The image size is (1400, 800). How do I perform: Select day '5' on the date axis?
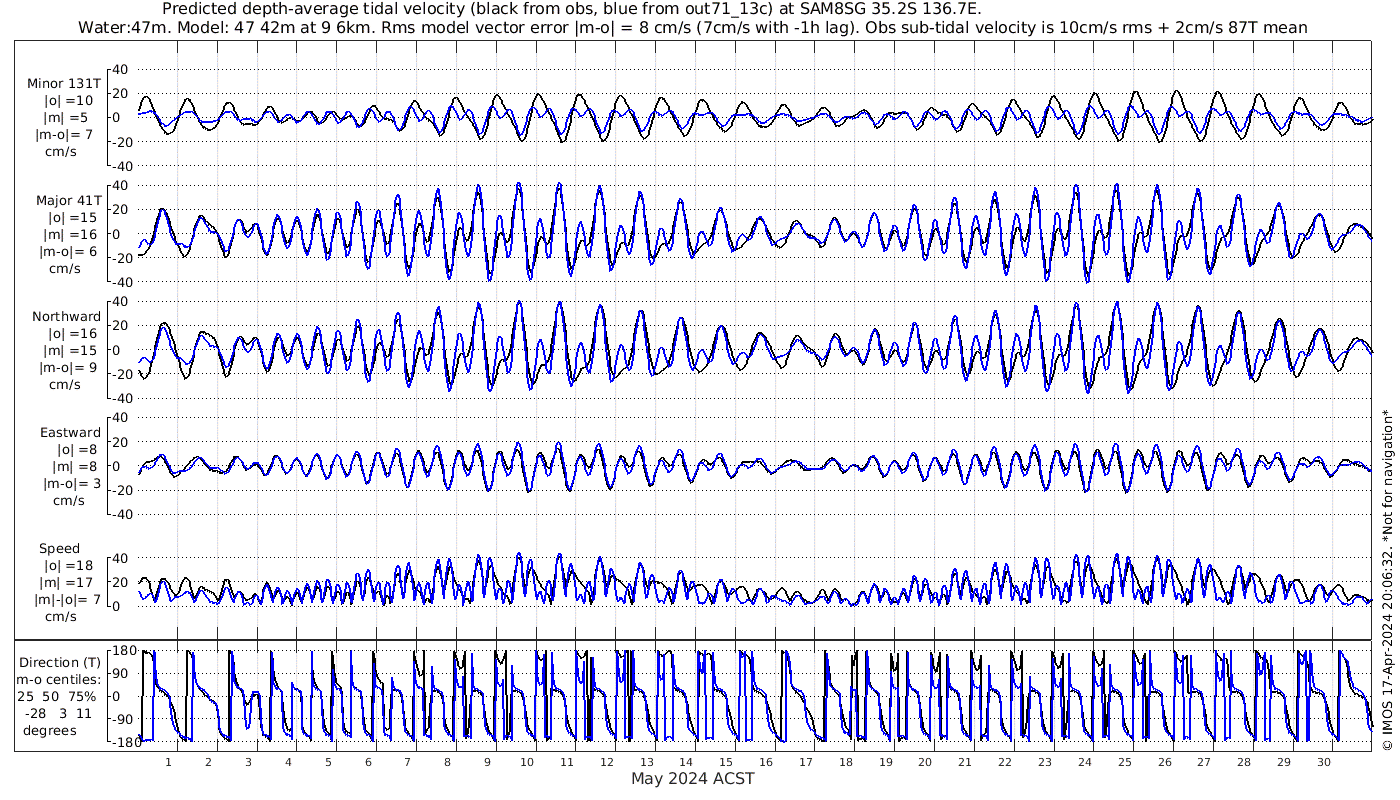click(327, 762)
